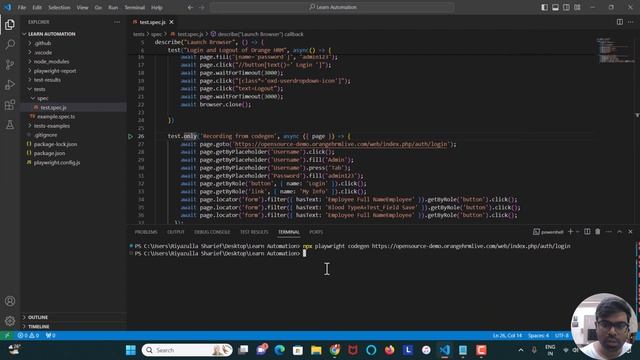Open File Explorer from the taskbar
Viewport: 640px width, 360px height.
click(x=316, y=350)
